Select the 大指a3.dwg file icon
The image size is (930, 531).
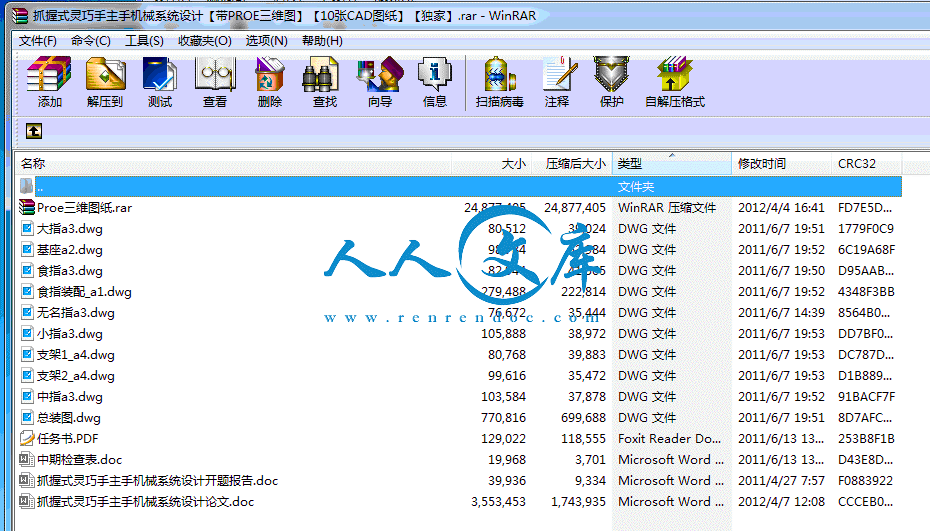27,228
